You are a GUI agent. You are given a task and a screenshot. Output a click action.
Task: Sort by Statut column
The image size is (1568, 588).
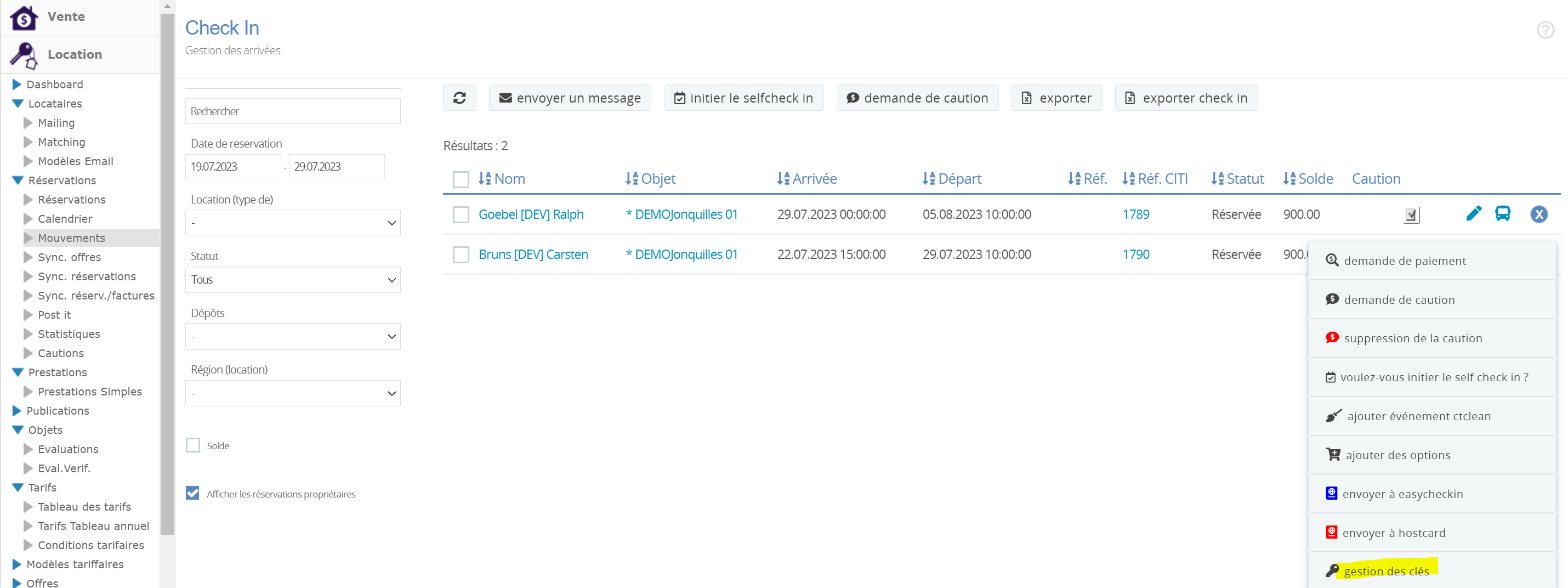[1237, 178]
